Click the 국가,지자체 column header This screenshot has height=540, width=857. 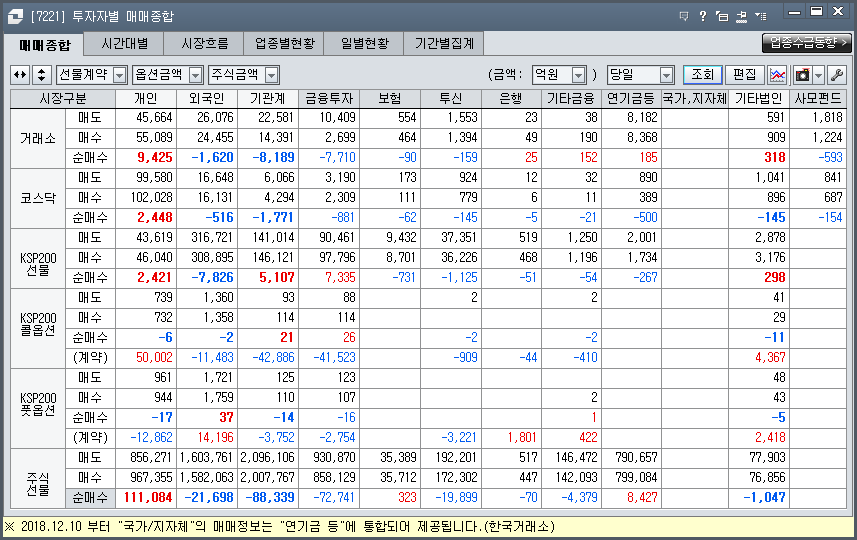pos(695,98)
